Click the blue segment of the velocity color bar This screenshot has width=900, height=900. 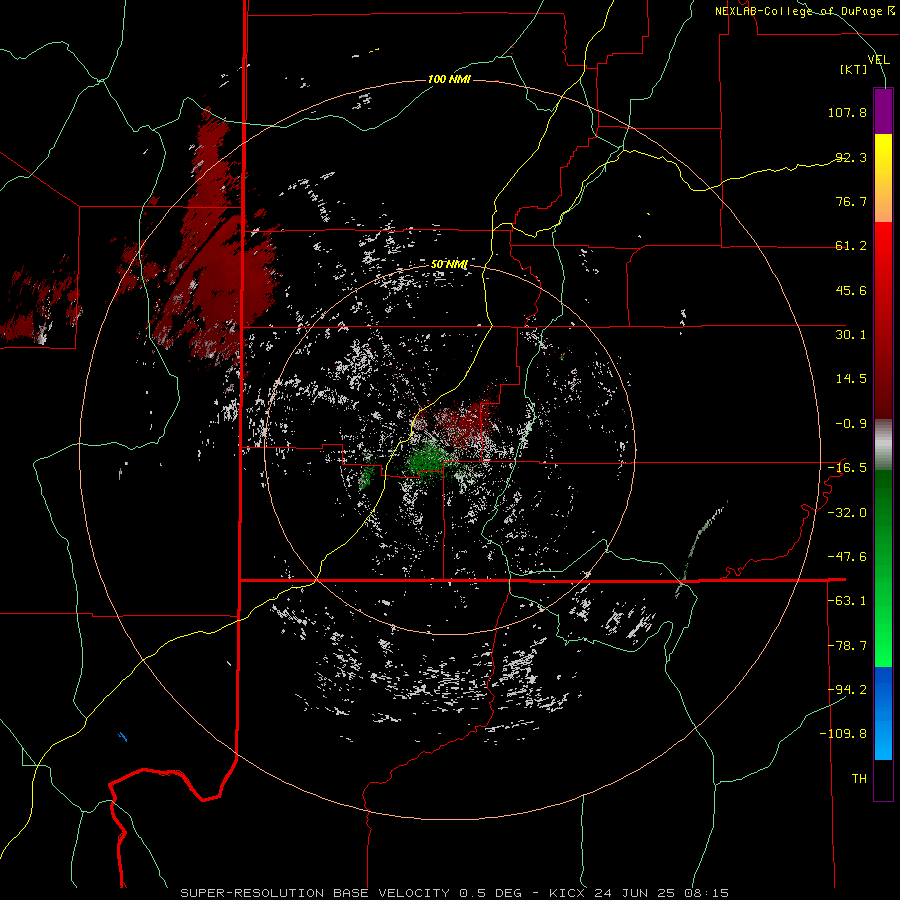pyautogui.click(x=883, y=713)
